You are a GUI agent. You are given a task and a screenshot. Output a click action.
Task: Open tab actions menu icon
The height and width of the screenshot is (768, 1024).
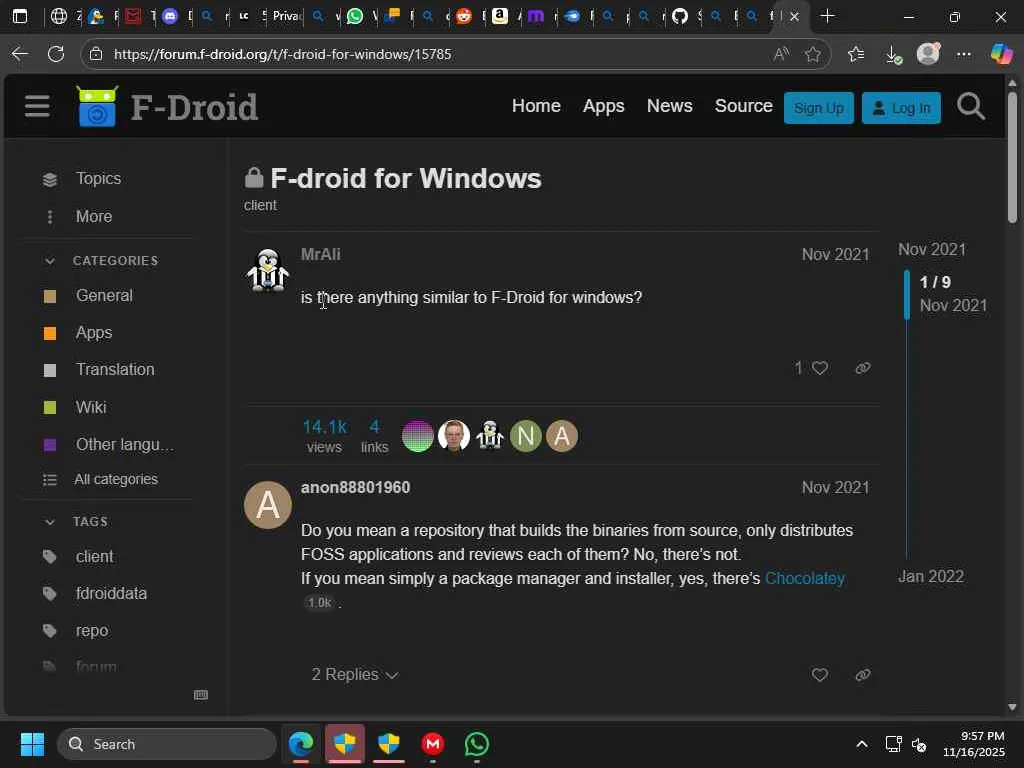[x=20, y=16]
